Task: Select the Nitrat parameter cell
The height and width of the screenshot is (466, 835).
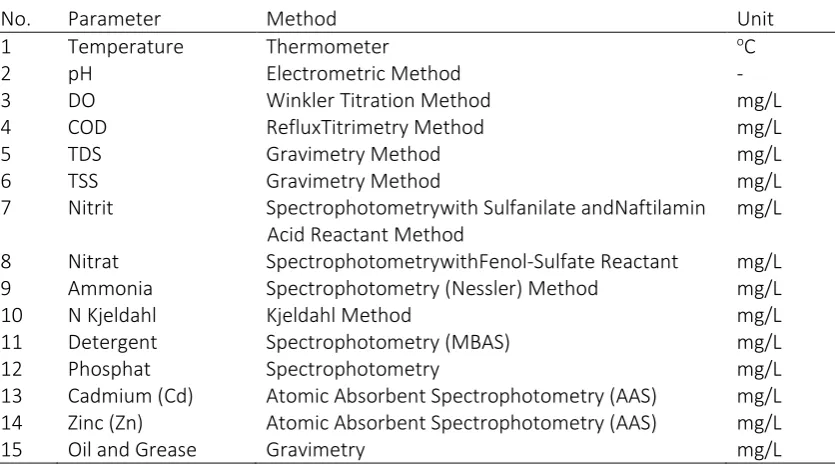Action: (x=93, y=261)
